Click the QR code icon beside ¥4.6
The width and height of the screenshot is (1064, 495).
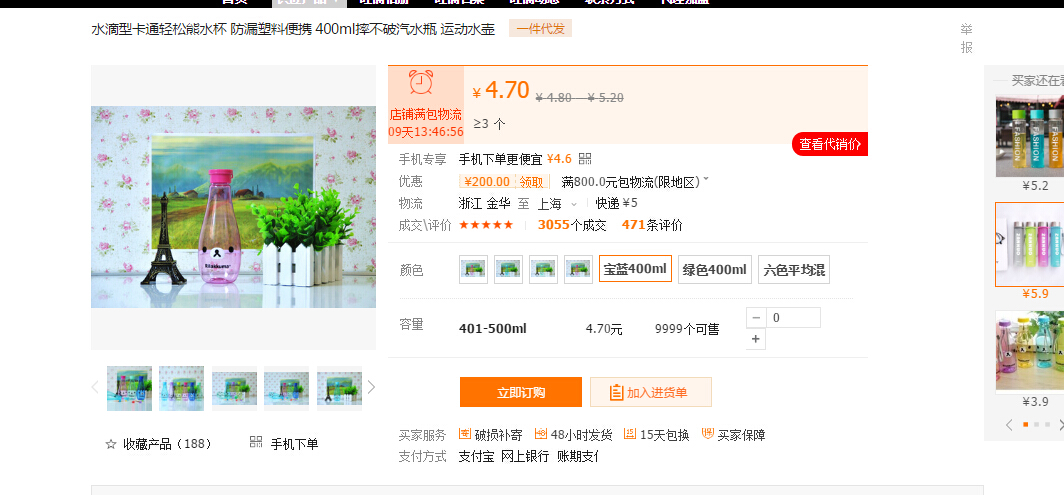point(585,159)
